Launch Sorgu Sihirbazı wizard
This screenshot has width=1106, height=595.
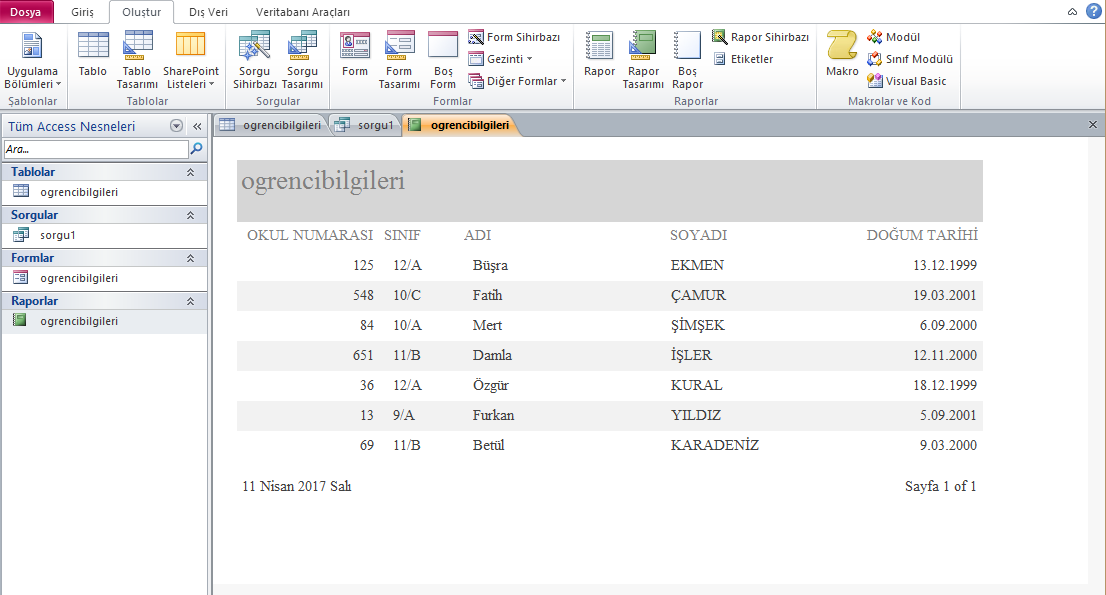coord(254,61)
